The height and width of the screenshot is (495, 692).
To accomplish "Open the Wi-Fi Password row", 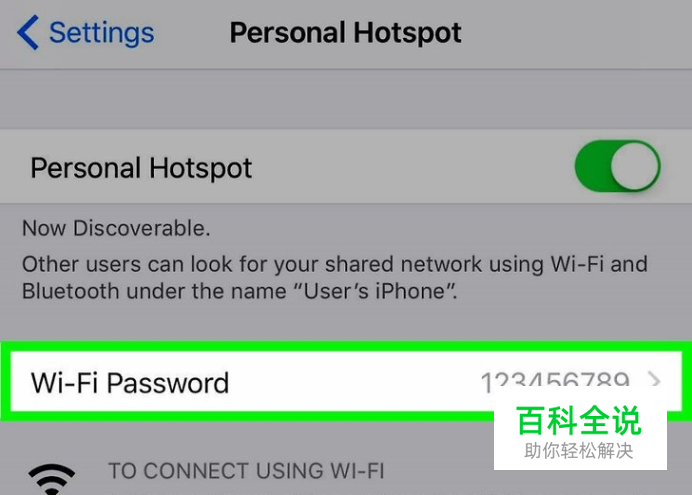I will click(x=346, y=381).
